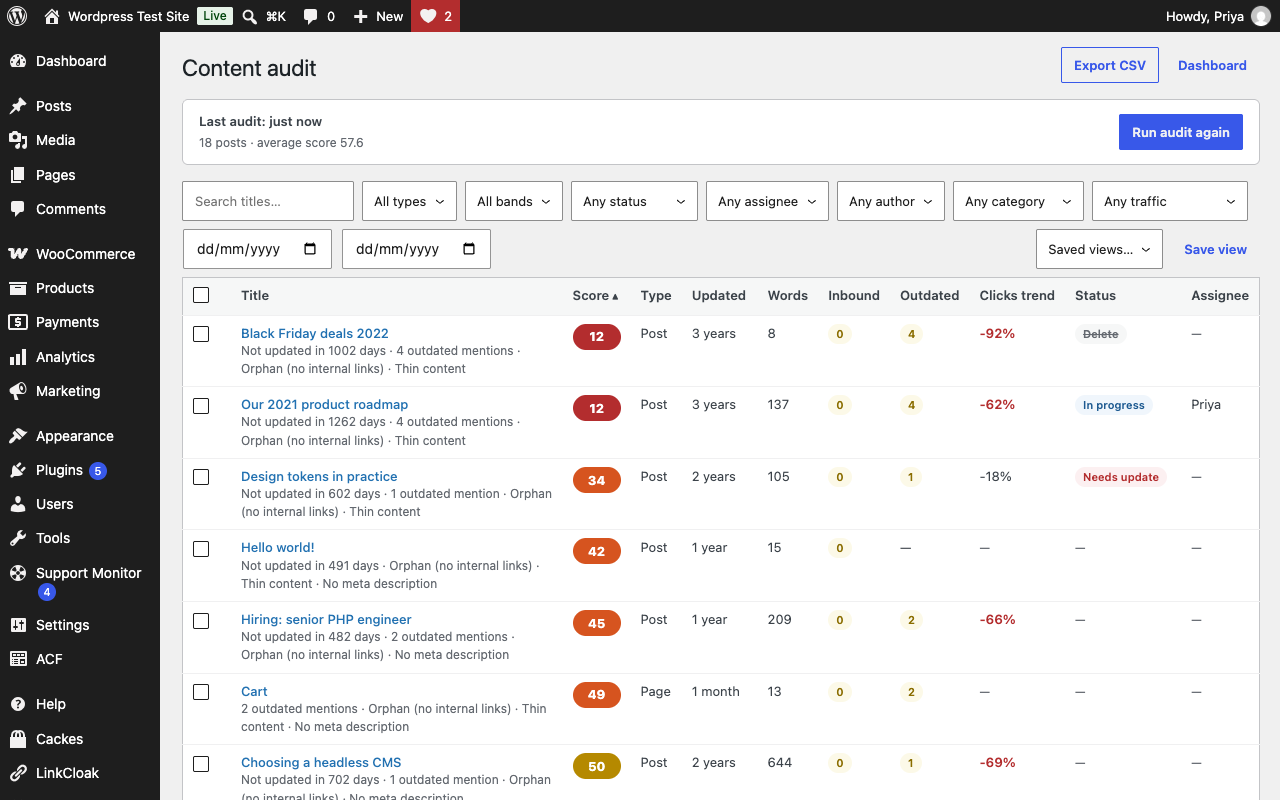This screenshot has height=800, width=1280.
Task: Click the Payments dollar icon
Action: click(x=18, y=322)
